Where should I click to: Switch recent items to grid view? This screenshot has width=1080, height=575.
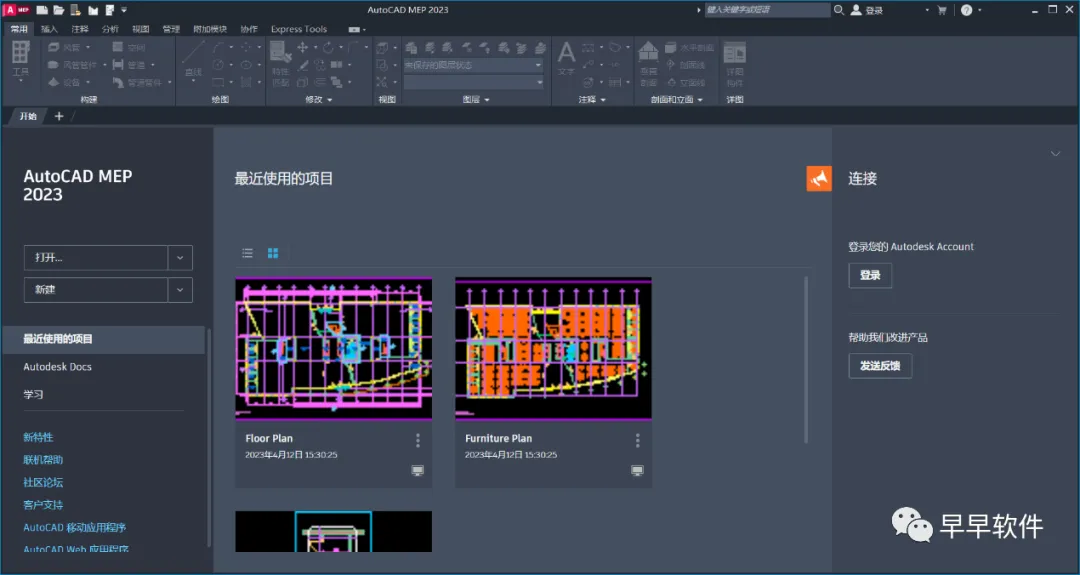[273, 253]
